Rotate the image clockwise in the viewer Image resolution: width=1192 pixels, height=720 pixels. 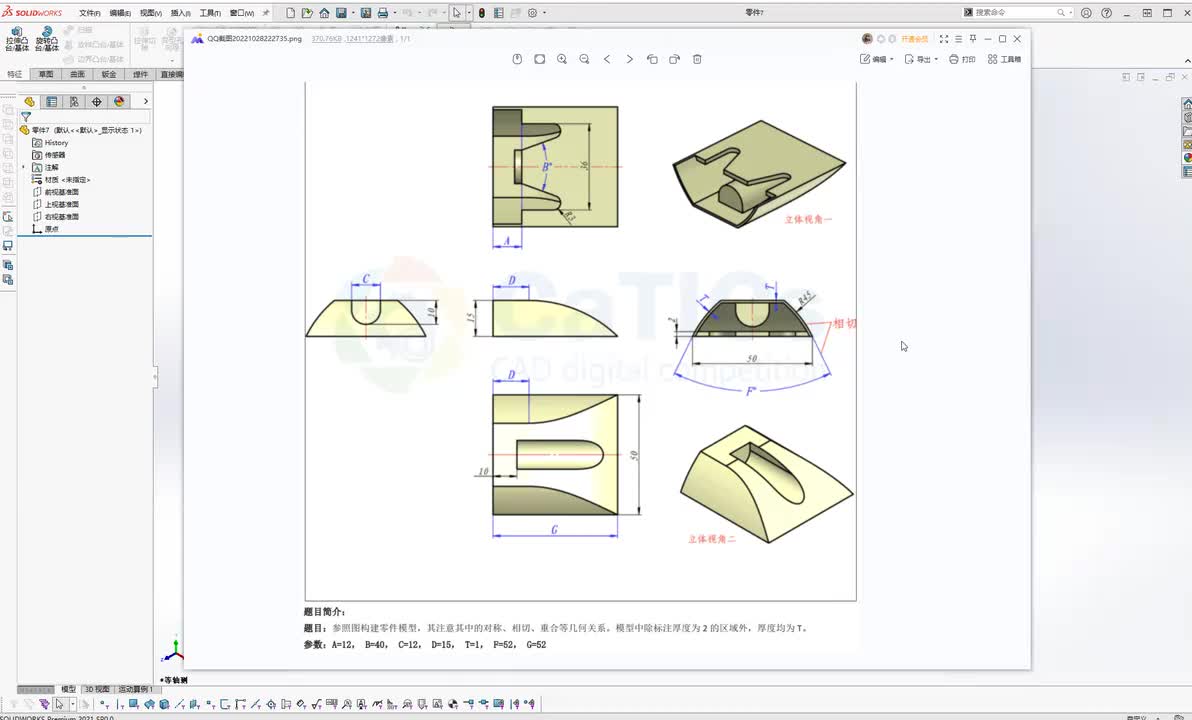tap(674, 59)
